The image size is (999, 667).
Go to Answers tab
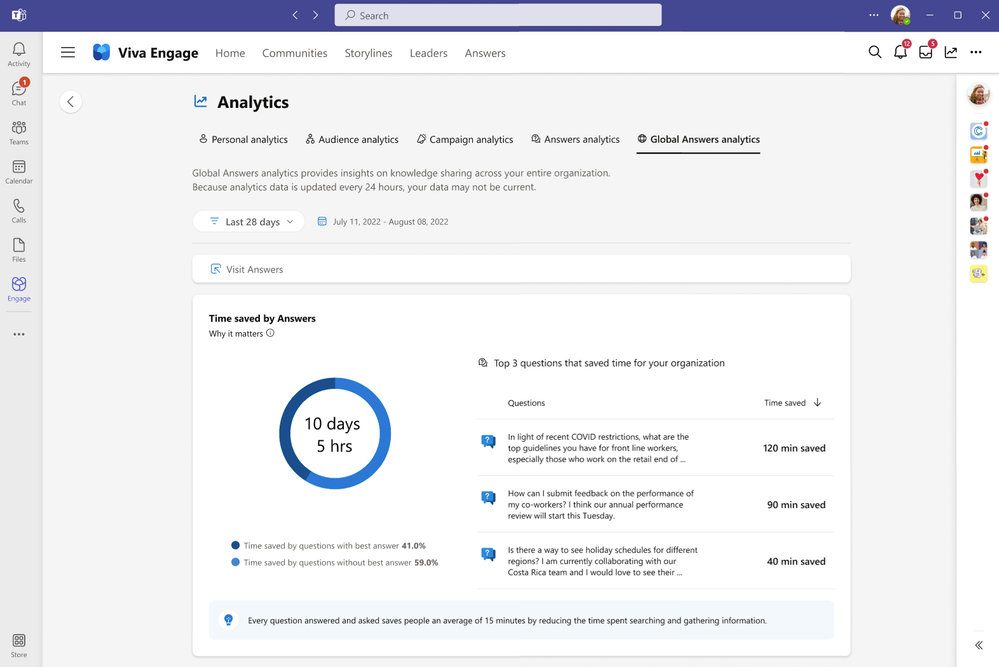point(485,53)
